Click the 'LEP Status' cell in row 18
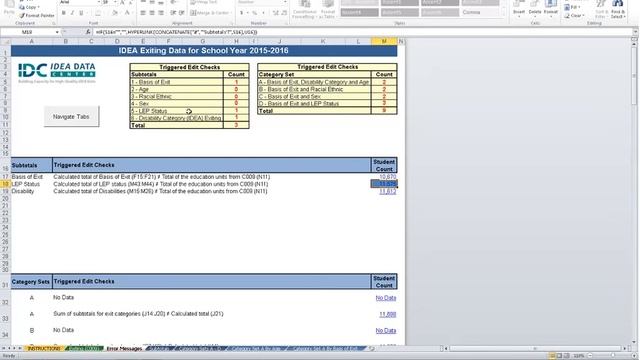 [31, 184]
